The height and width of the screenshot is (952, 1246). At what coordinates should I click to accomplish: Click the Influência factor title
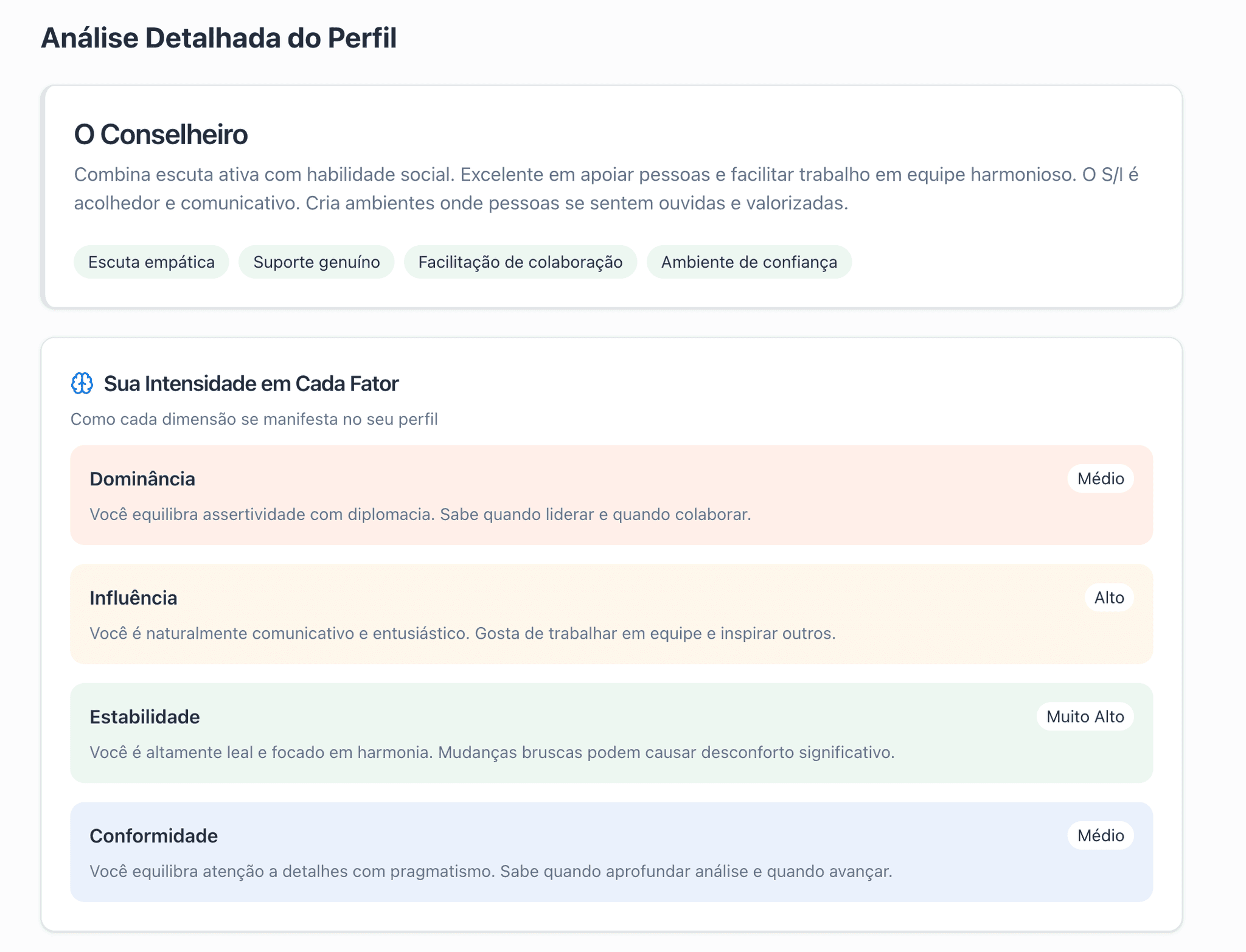[133, 598]
